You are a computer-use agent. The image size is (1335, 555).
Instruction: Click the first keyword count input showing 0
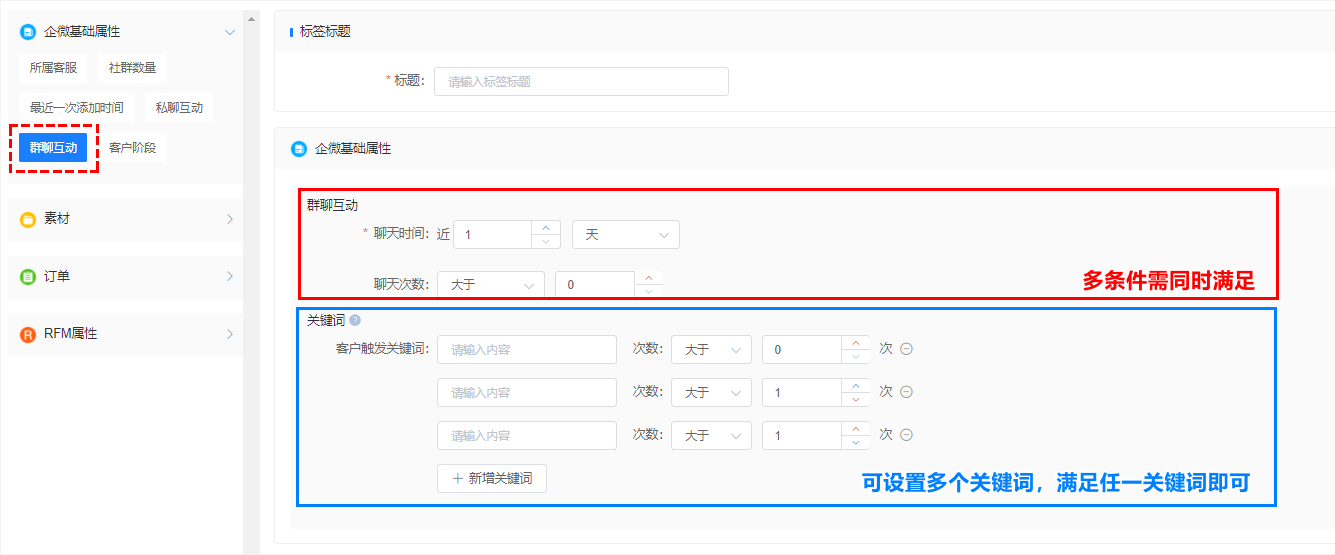pos(801,350)
